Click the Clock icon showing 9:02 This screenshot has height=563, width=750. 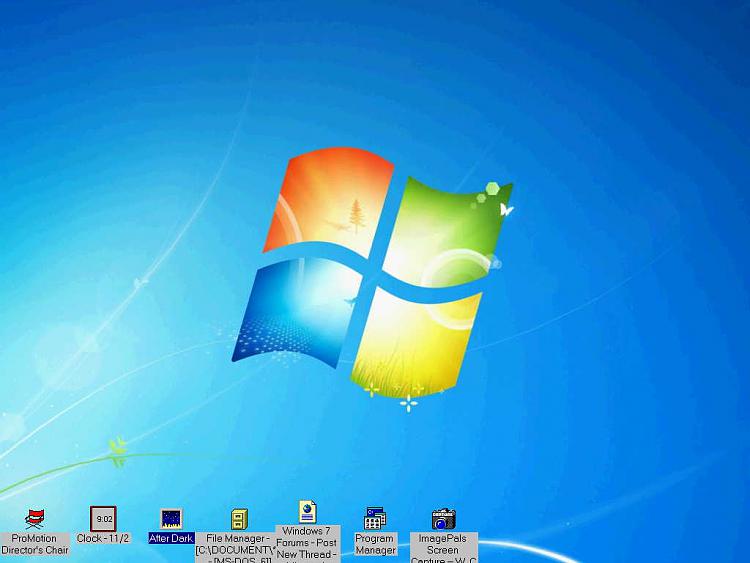(103, 519)
